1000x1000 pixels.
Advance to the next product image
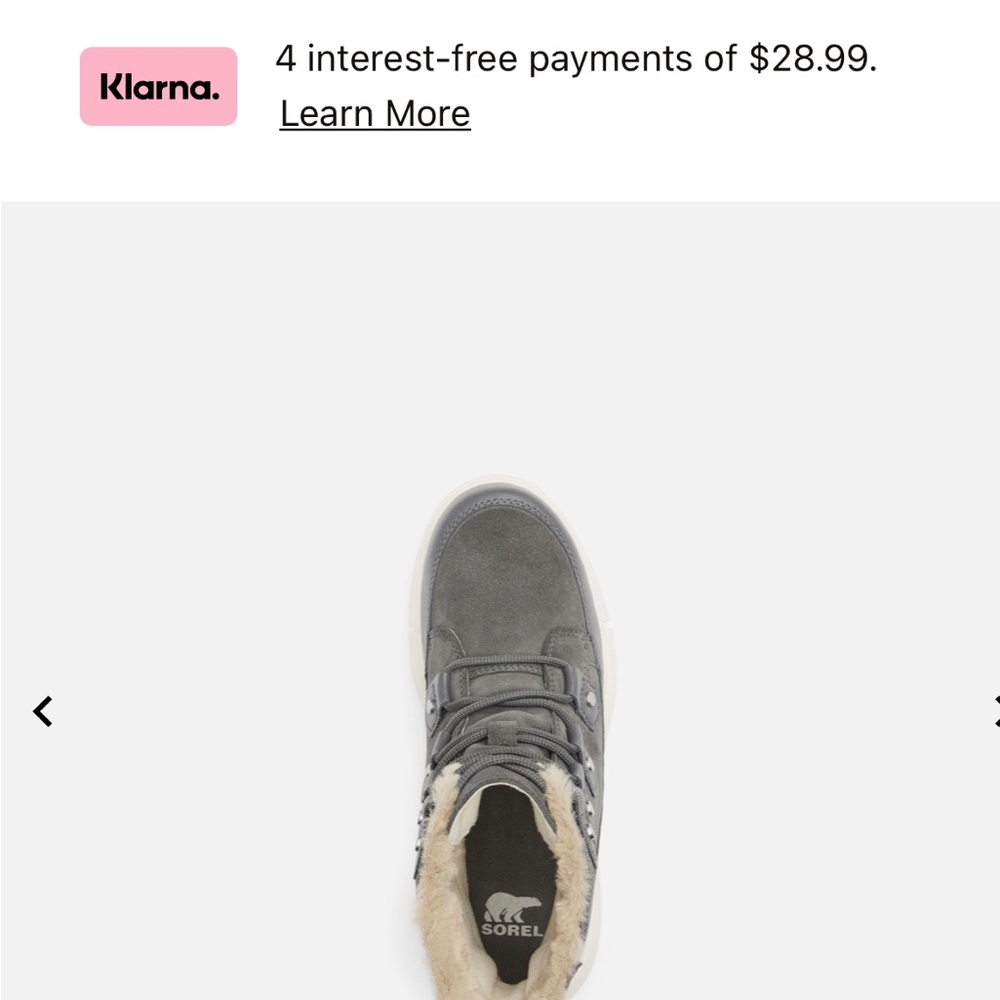pos(995,712)
